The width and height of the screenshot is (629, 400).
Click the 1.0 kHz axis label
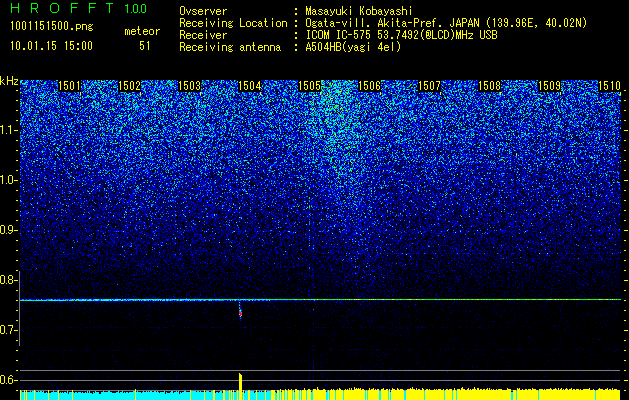coord(9,180)
